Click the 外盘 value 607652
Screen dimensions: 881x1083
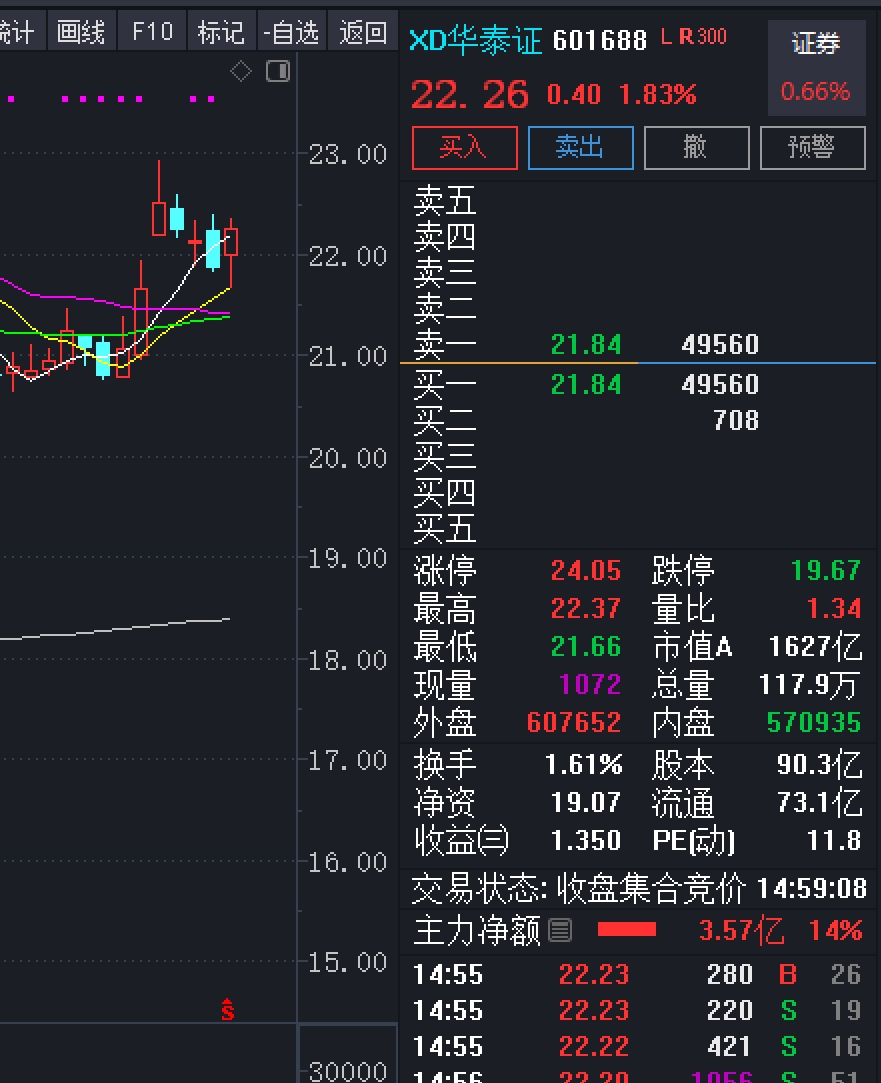574,722
